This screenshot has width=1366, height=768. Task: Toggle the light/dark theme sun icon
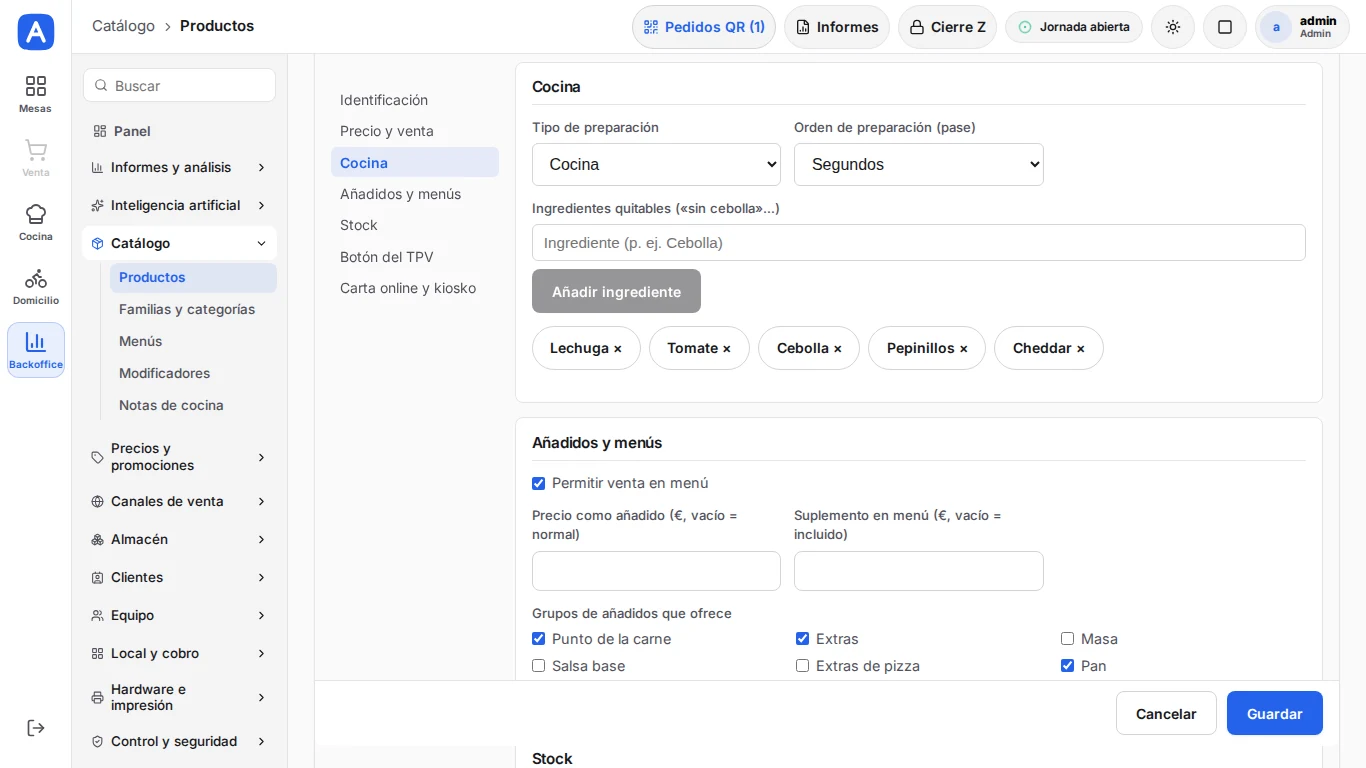1173,27
